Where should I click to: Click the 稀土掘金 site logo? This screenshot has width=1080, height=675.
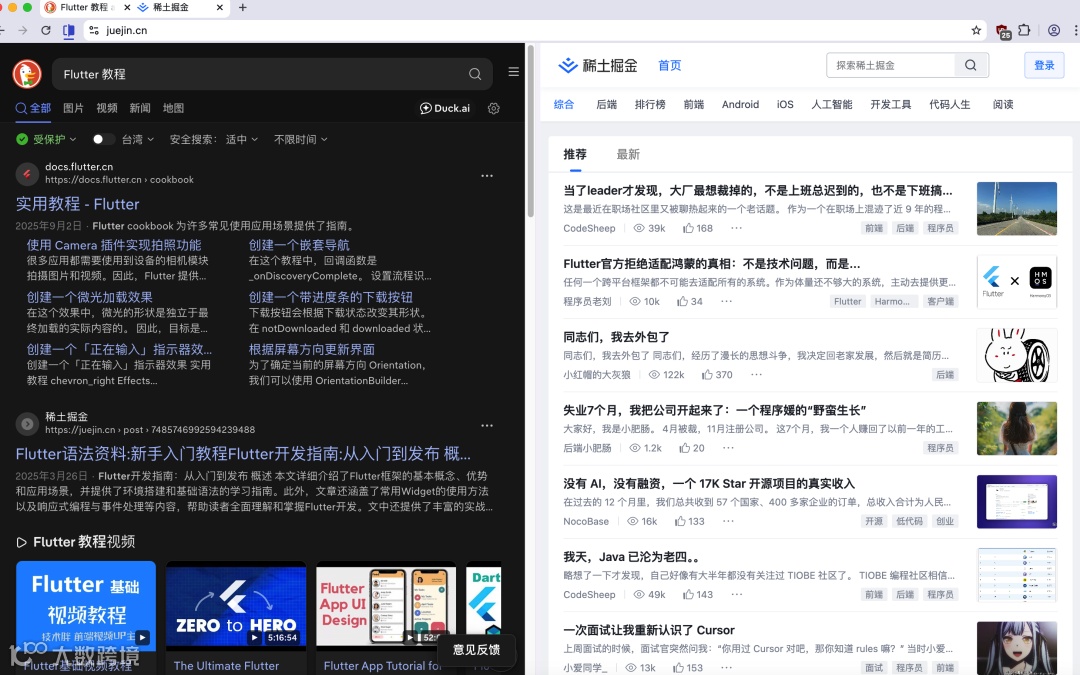597,65
